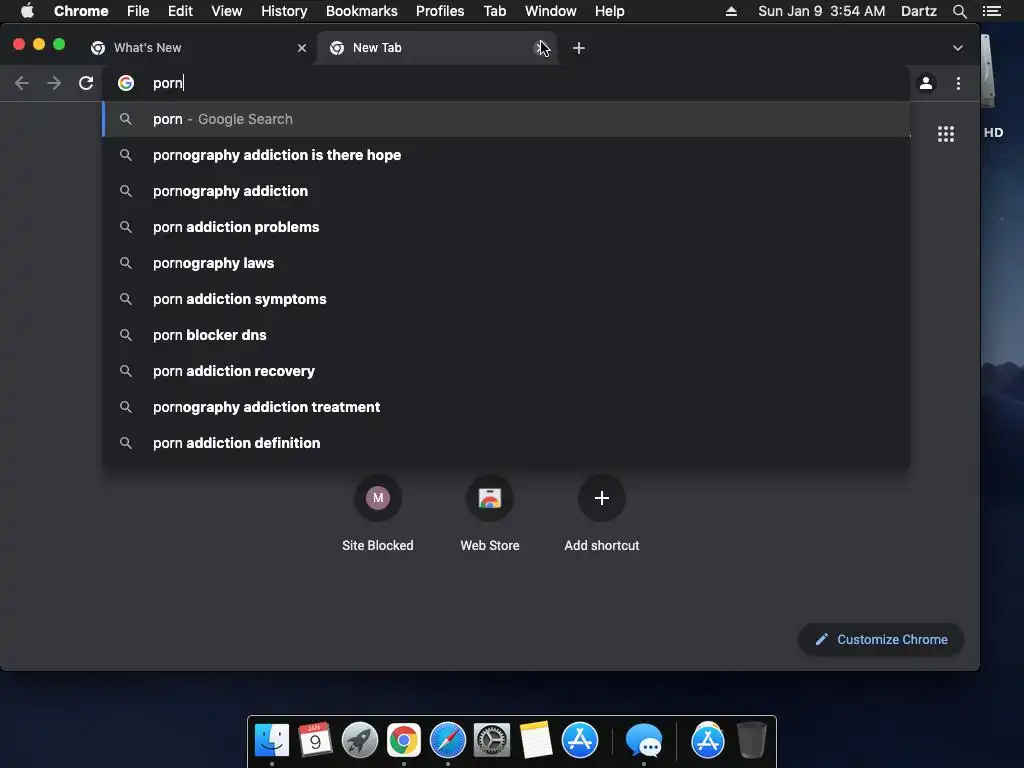The width and height of the screenshot is (1024, 768).
Task: Reload the current page
Action: [86, 83]
